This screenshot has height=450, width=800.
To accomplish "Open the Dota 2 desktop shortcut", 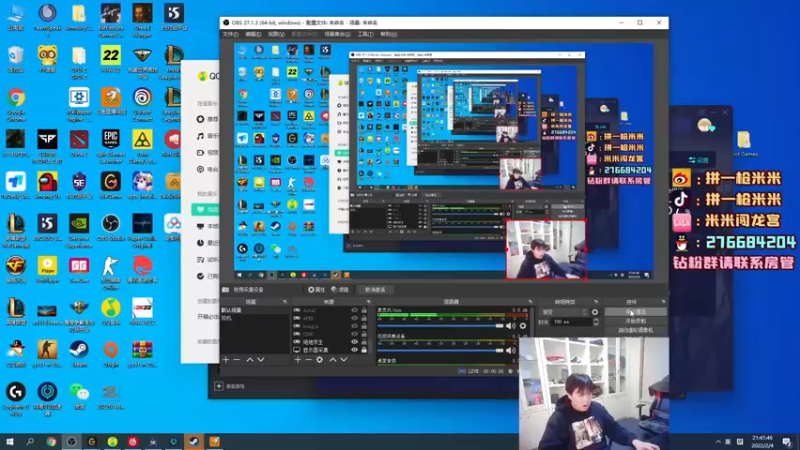I will point(79,143).
